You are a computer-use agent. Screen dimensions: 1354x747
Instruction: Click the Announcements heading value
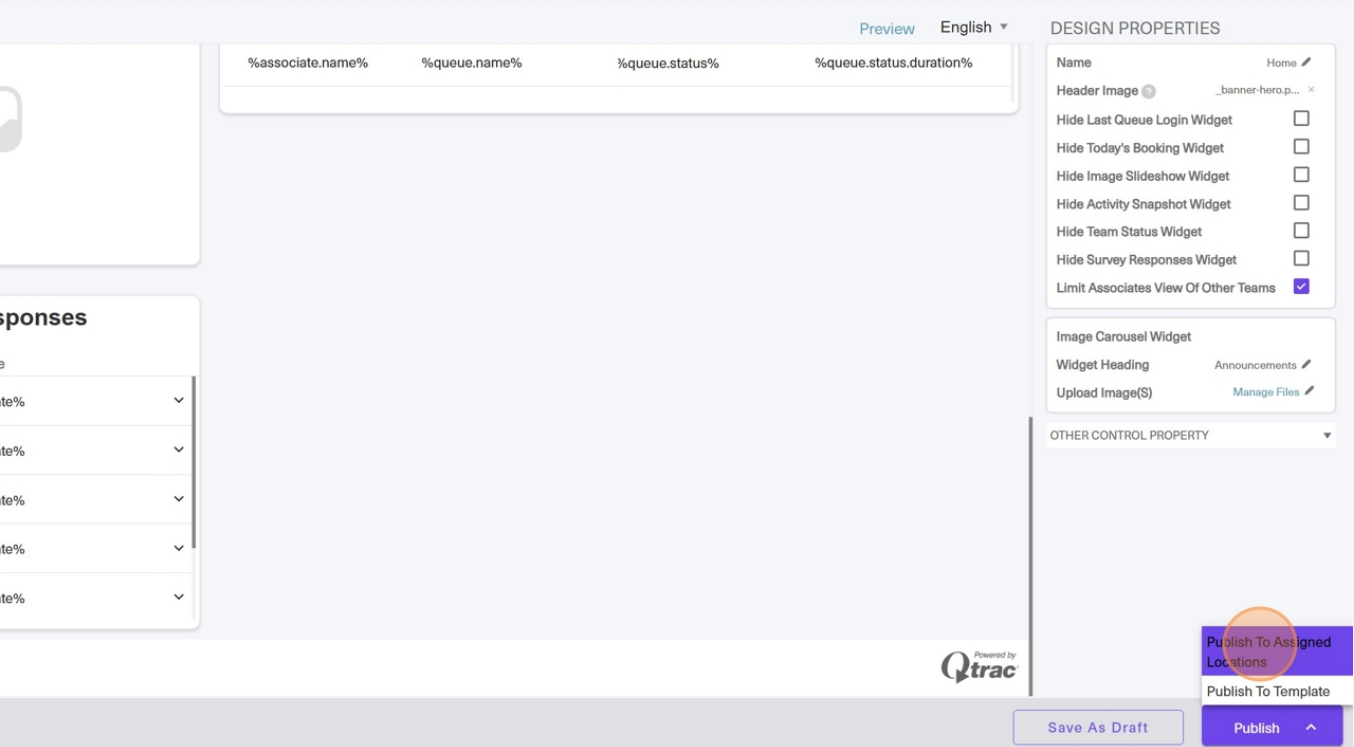click(1255, 365)
